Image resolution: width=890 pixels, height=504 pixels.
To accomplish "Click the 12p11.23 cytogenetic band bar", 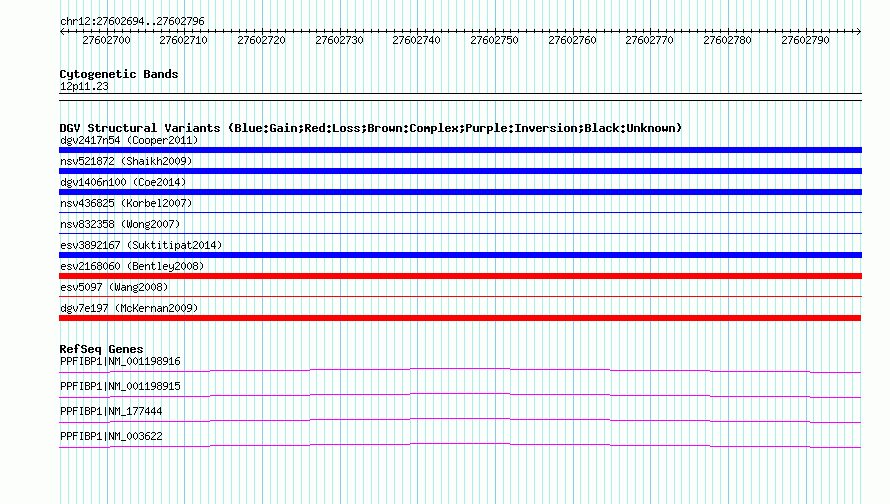I will coord(460,97).
